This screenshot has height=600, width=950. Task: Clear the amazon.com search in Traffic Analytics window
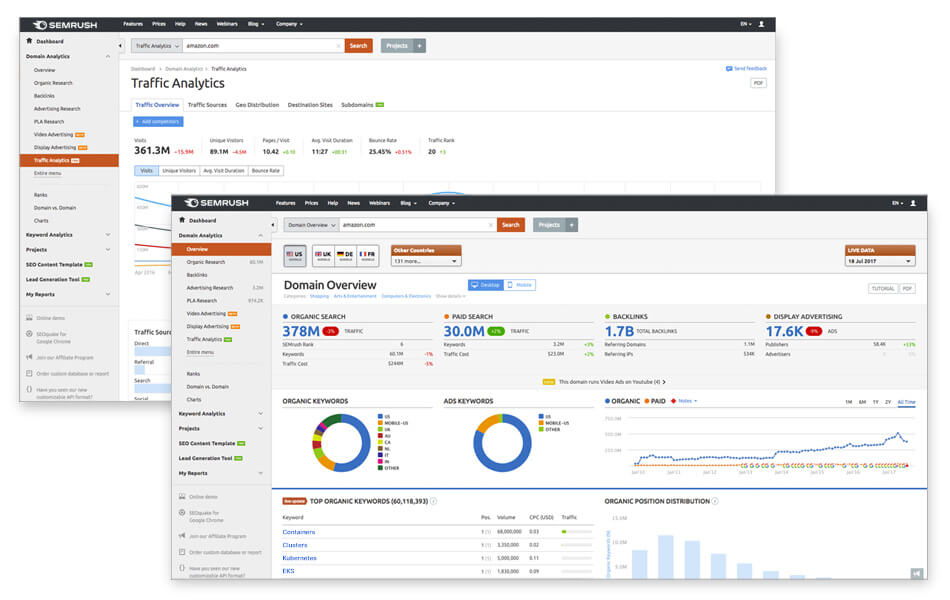[x=338, y=46]
